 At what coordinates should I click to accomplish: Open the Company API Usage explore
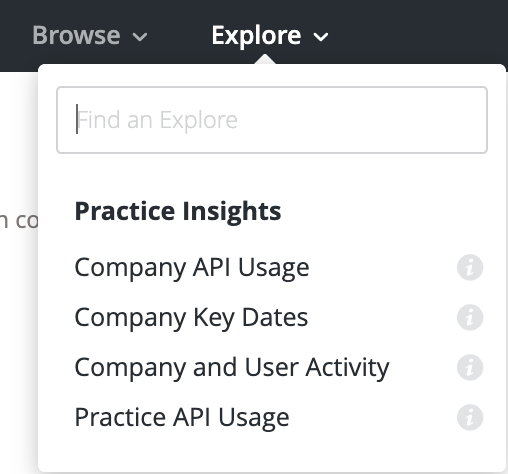click(x=192, y=268)
